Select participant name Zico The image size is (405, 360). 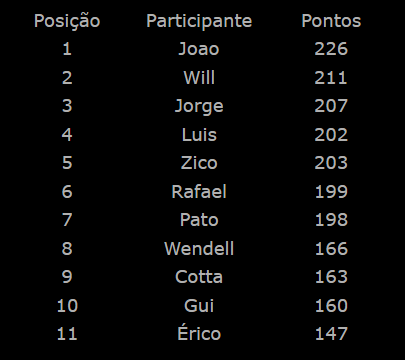click(199, 163)
